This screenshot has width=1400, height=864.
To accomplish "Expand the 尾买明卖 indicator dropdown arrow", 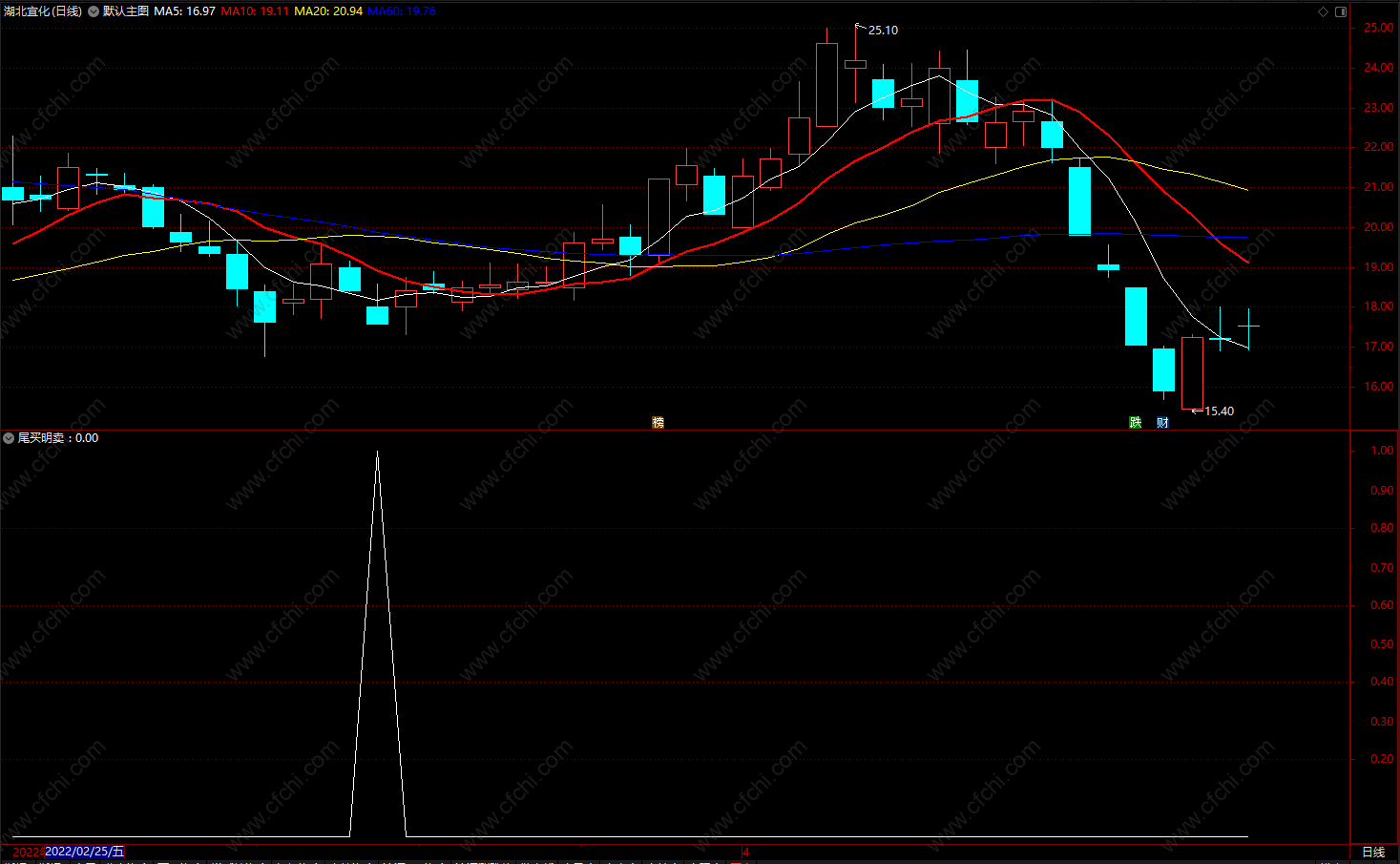I will coord(10,438).
